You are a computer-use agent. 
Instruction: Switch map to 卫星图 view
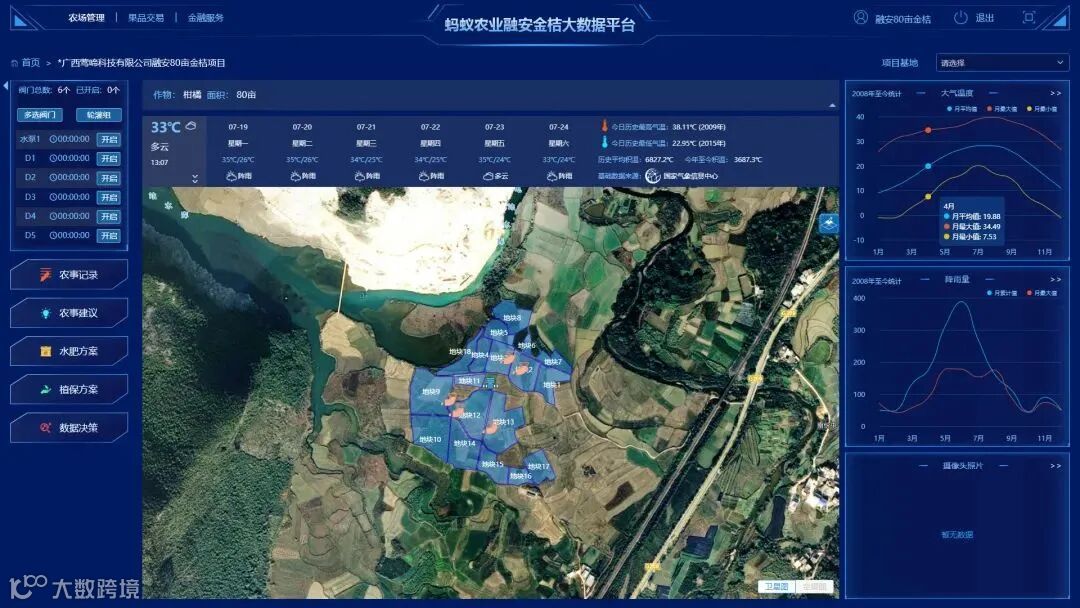776,587
